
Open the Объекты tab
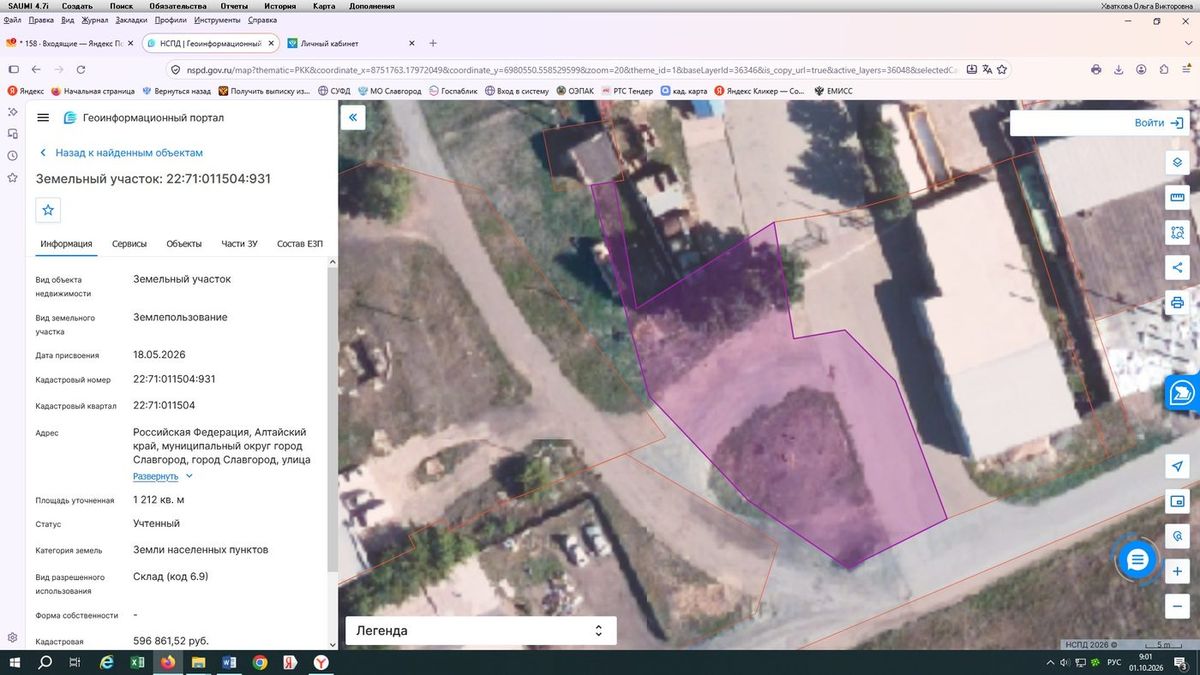(184, 244)
